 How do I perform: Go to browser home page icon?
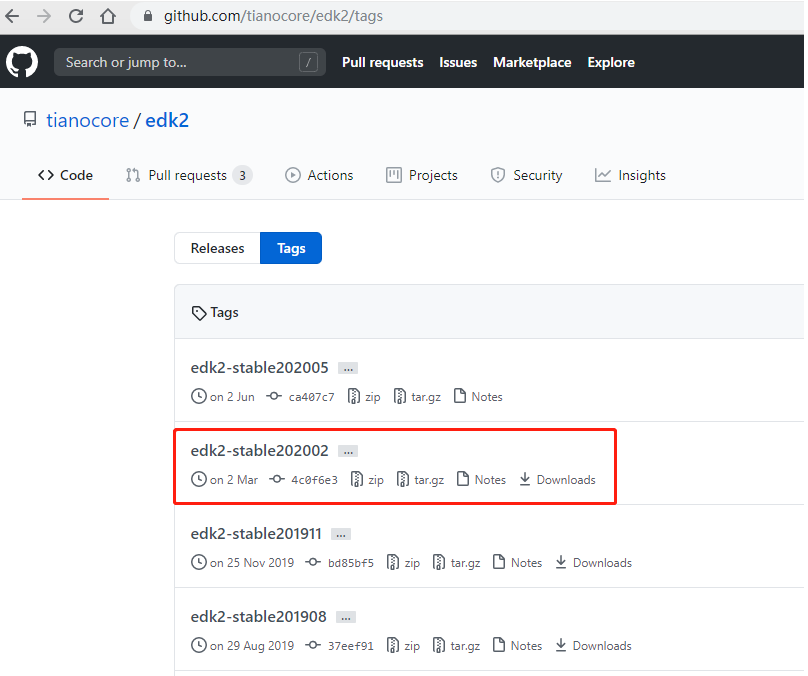108,16
